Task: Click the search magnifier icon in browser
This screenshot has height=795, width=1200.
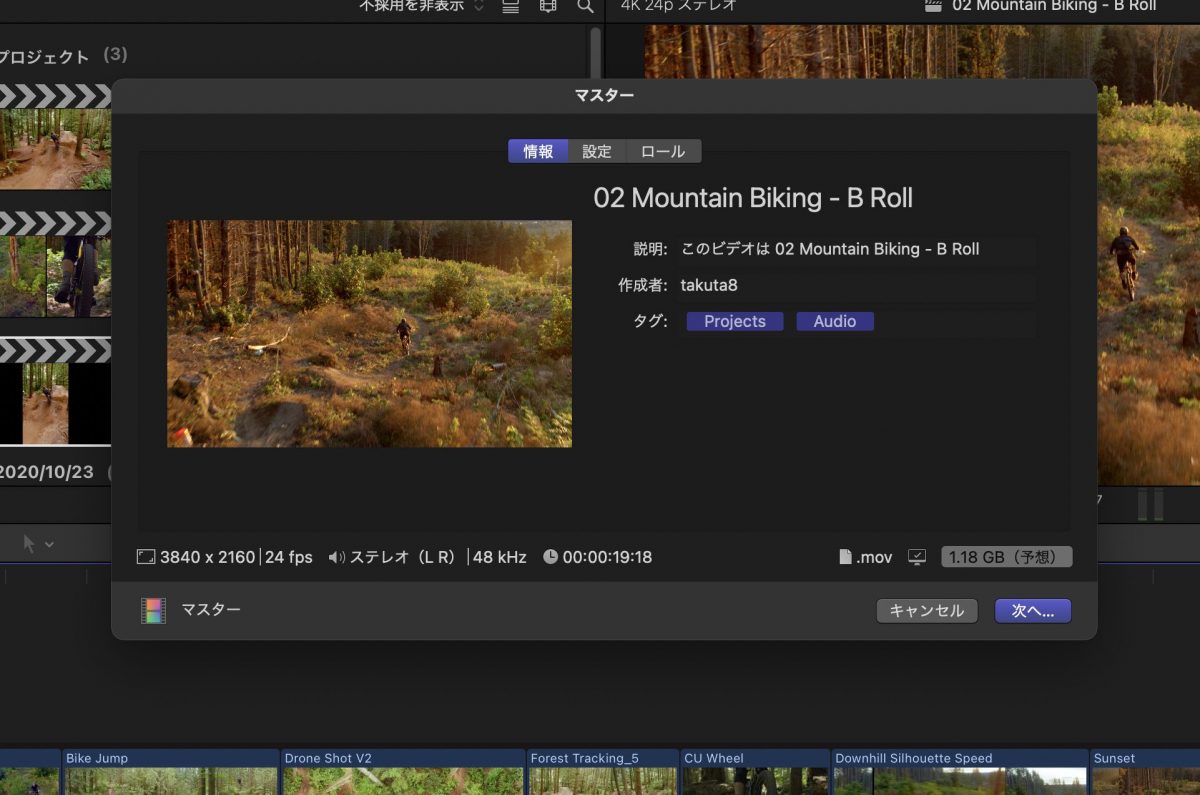Action: pyautogui.click(x=586, y=6)
